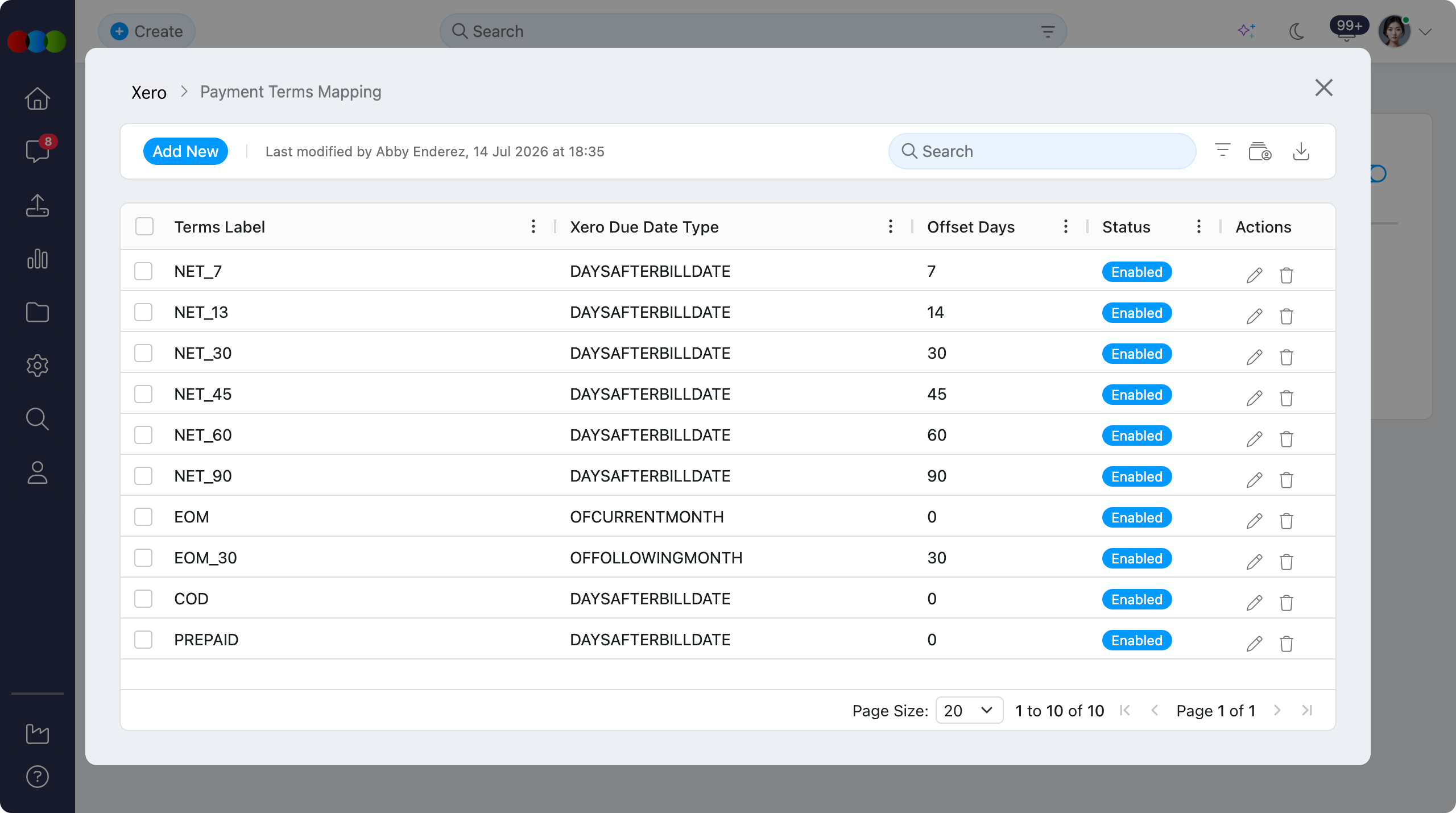Click the table Search field
Viewport: 1456px width, 813px height.
[x=1042, y=151]
